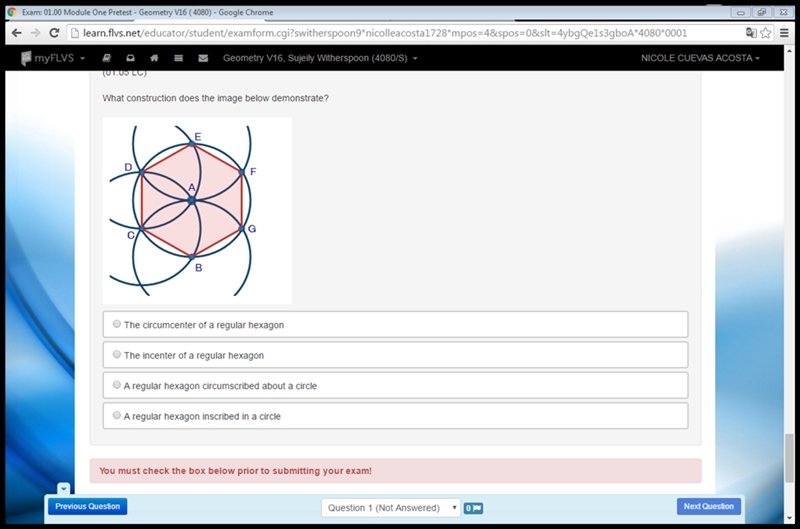This screenshot has width=800, height=529.
Task: Open the list menu icon in navbar
Action: 179,58
